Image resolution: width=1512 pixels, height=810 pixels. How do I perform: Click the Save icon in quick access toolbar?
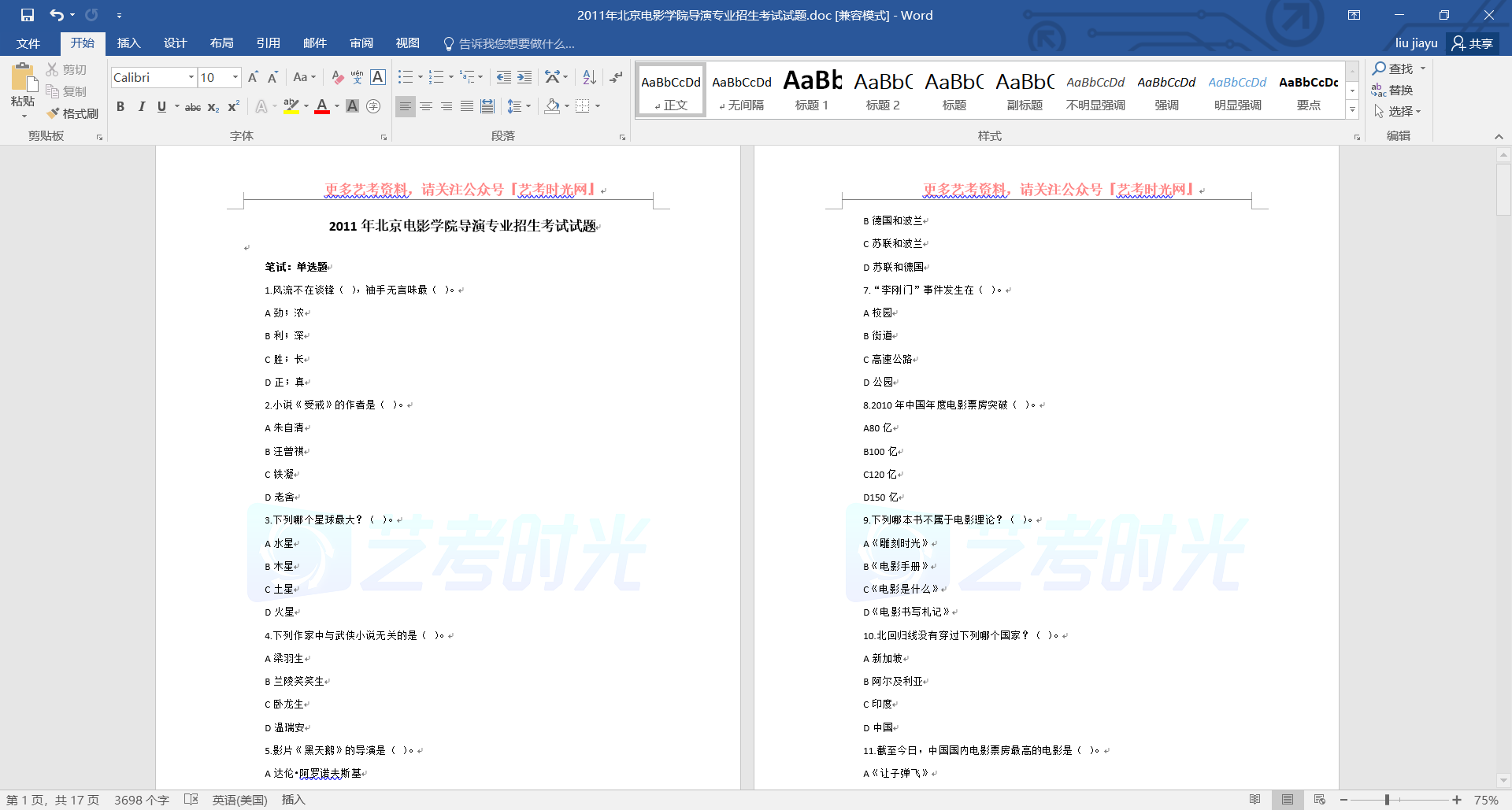(28, 15)
